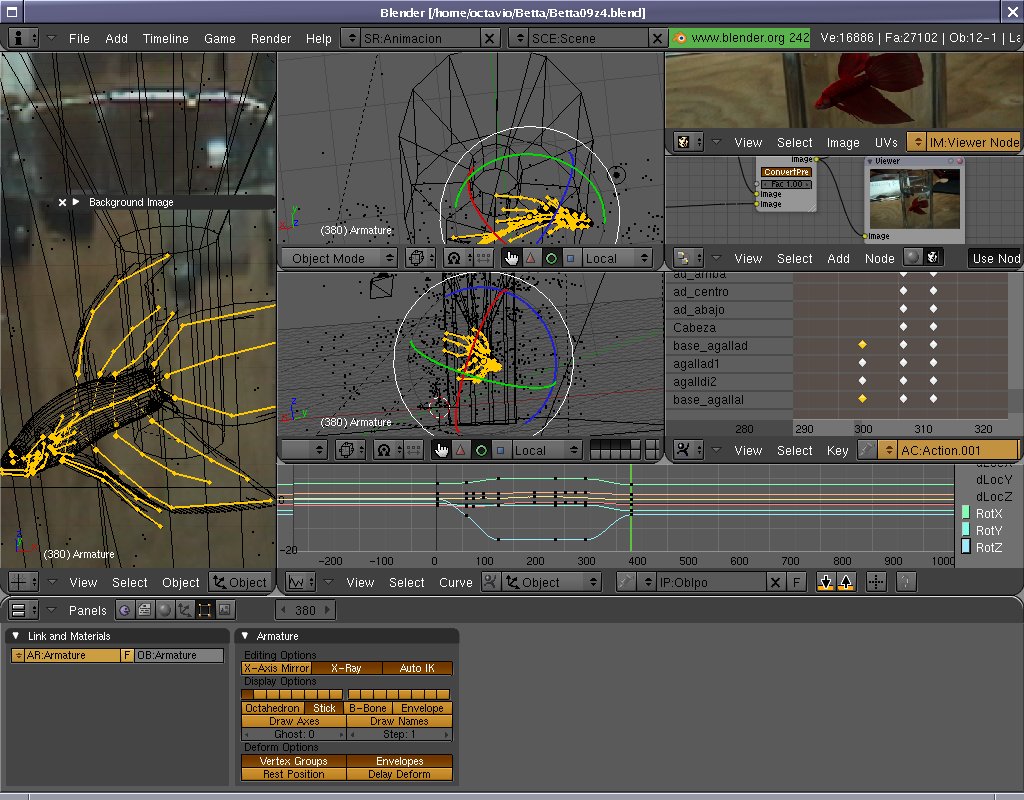This screenshot has width=1024, height=800.
Task: Open the Editing context icon in the Panels header
Action: click(204, 610)
